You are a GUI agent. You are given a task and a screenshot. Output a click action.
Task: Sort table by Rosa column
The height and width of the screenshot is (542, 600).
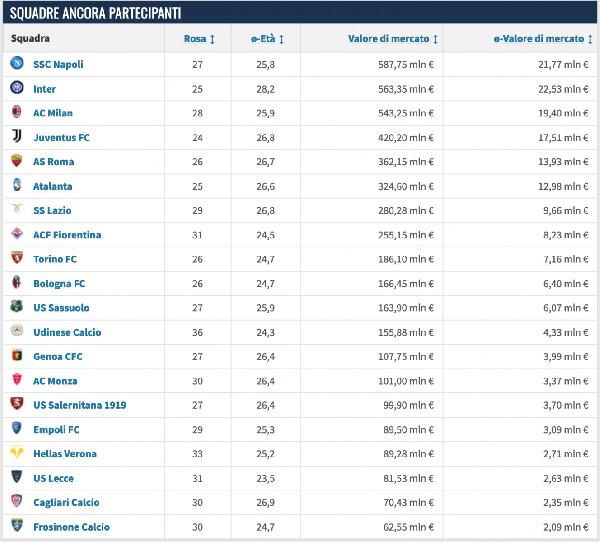pyautogui.click(x=199, y=39)
